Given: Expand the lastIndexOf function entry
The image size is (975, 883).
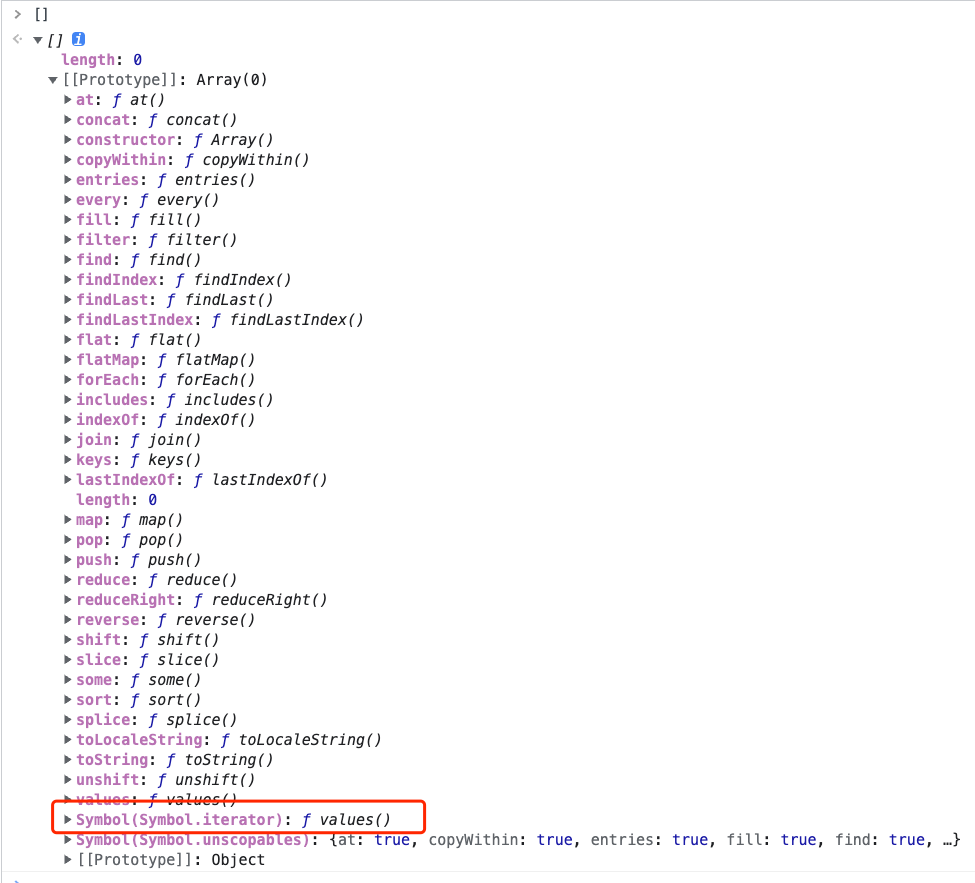Looking at the screenshot, I should (x=68, y=479).
